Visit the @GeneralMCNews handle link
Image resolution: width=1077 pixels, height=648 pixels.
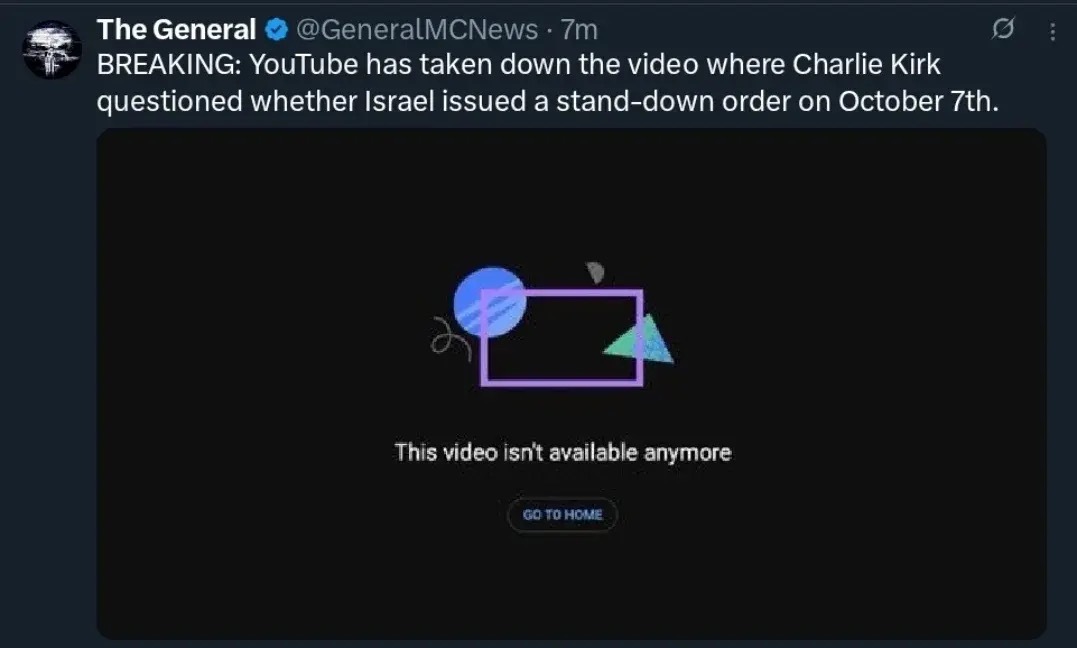pos(417,30)
